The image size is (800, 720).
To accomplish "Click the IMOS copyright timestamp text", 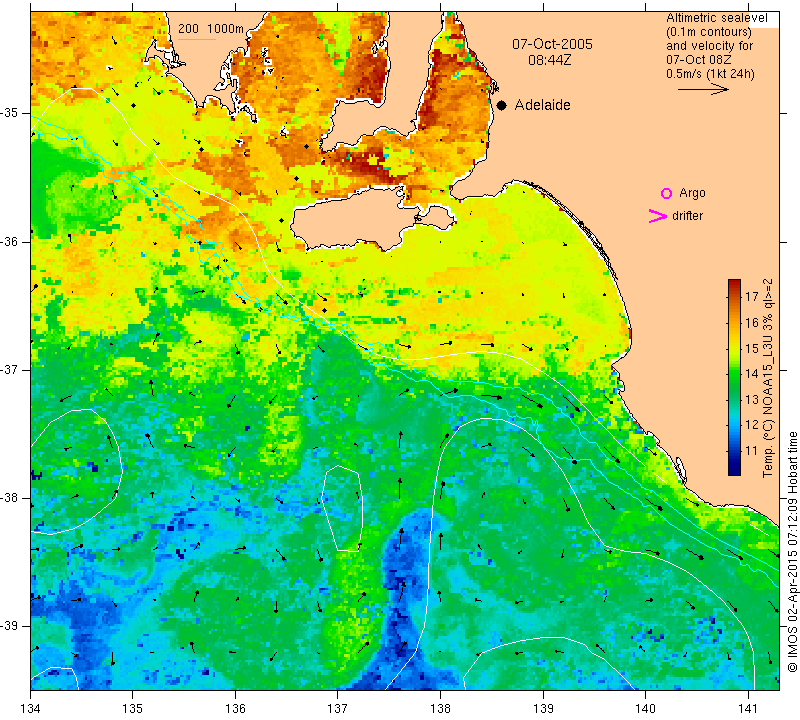I will (792, 552).
